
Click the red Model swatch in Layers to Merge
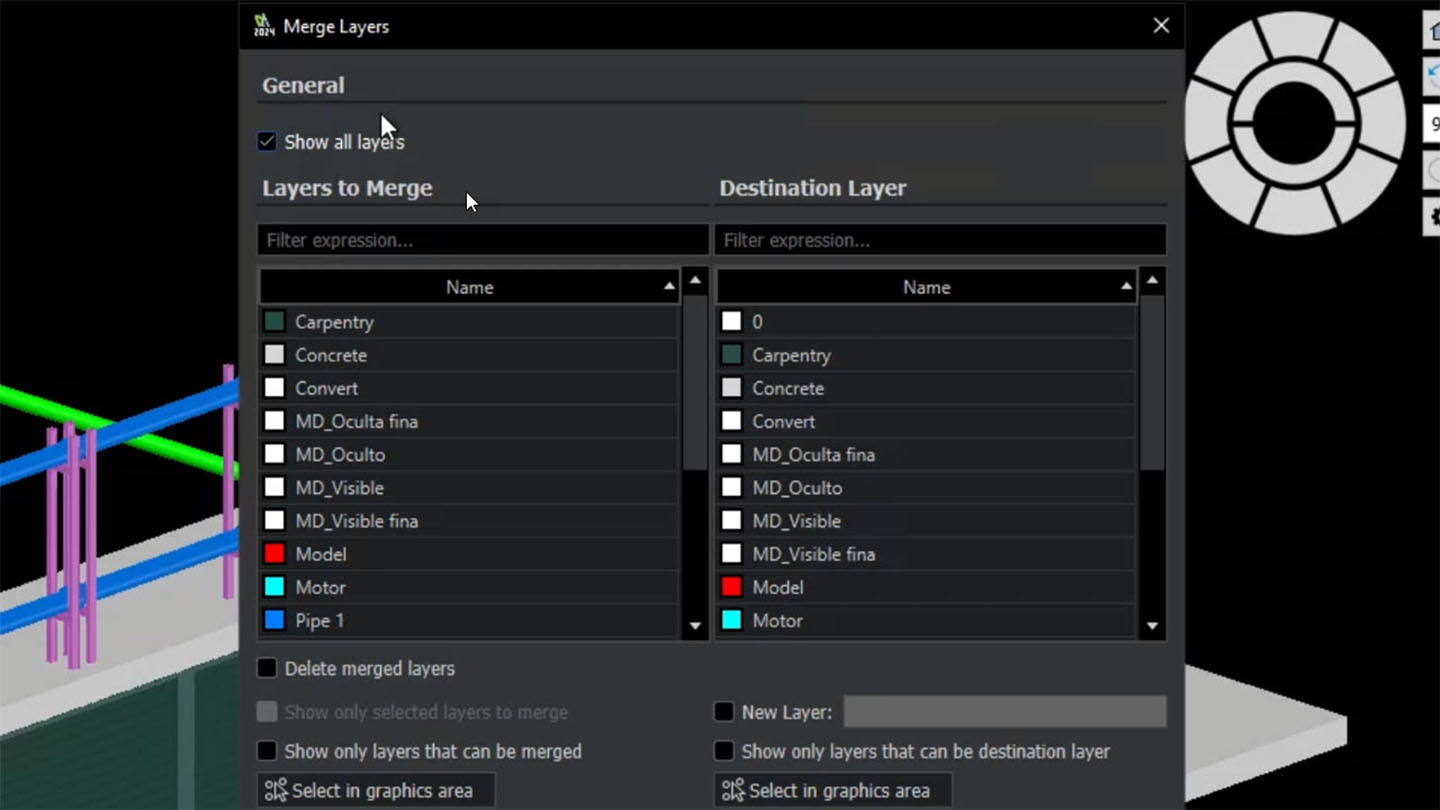[274, 554]
